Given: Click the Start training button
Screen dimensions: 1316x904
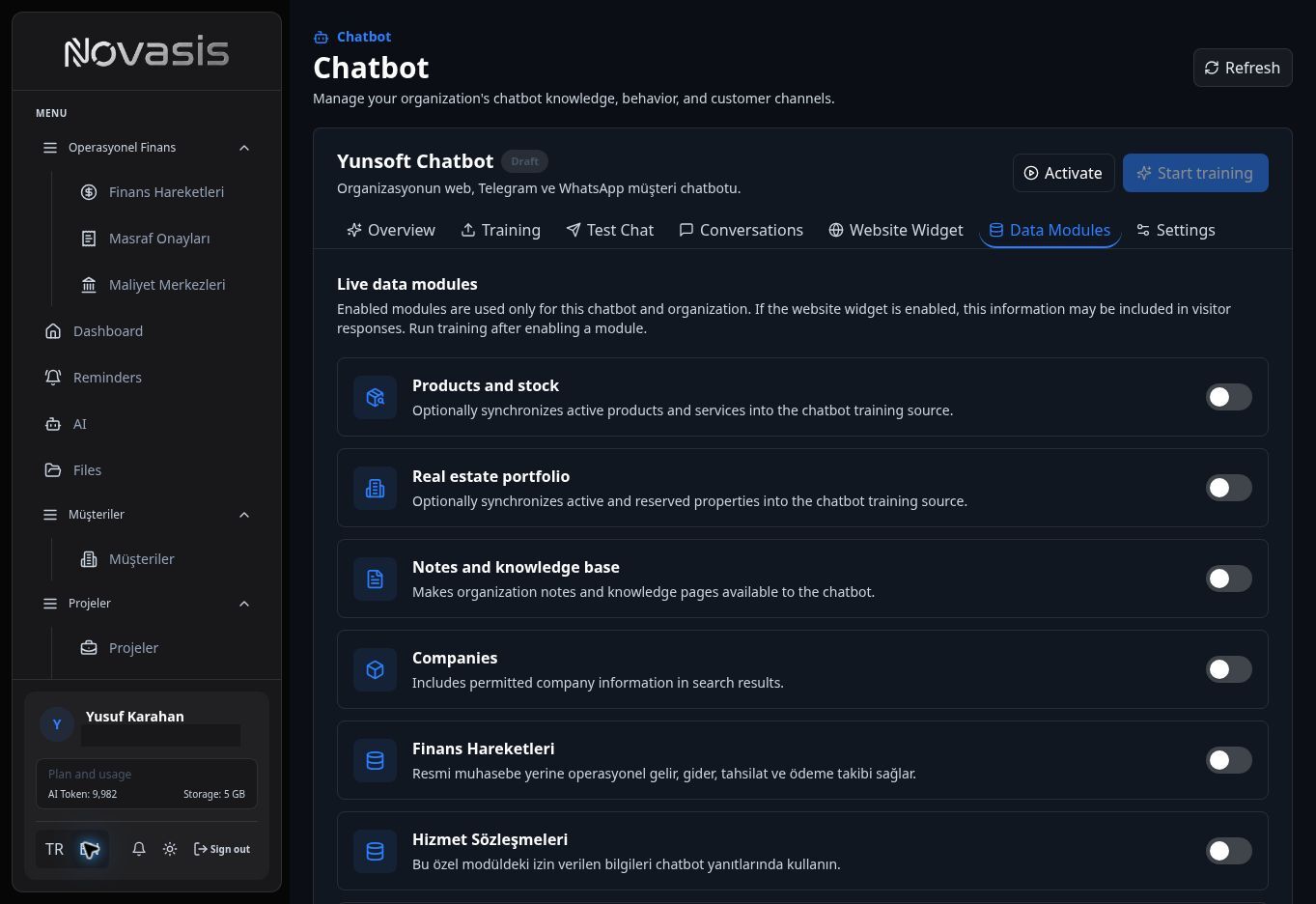Looking at the screenshot, I should pos(1195,173).
